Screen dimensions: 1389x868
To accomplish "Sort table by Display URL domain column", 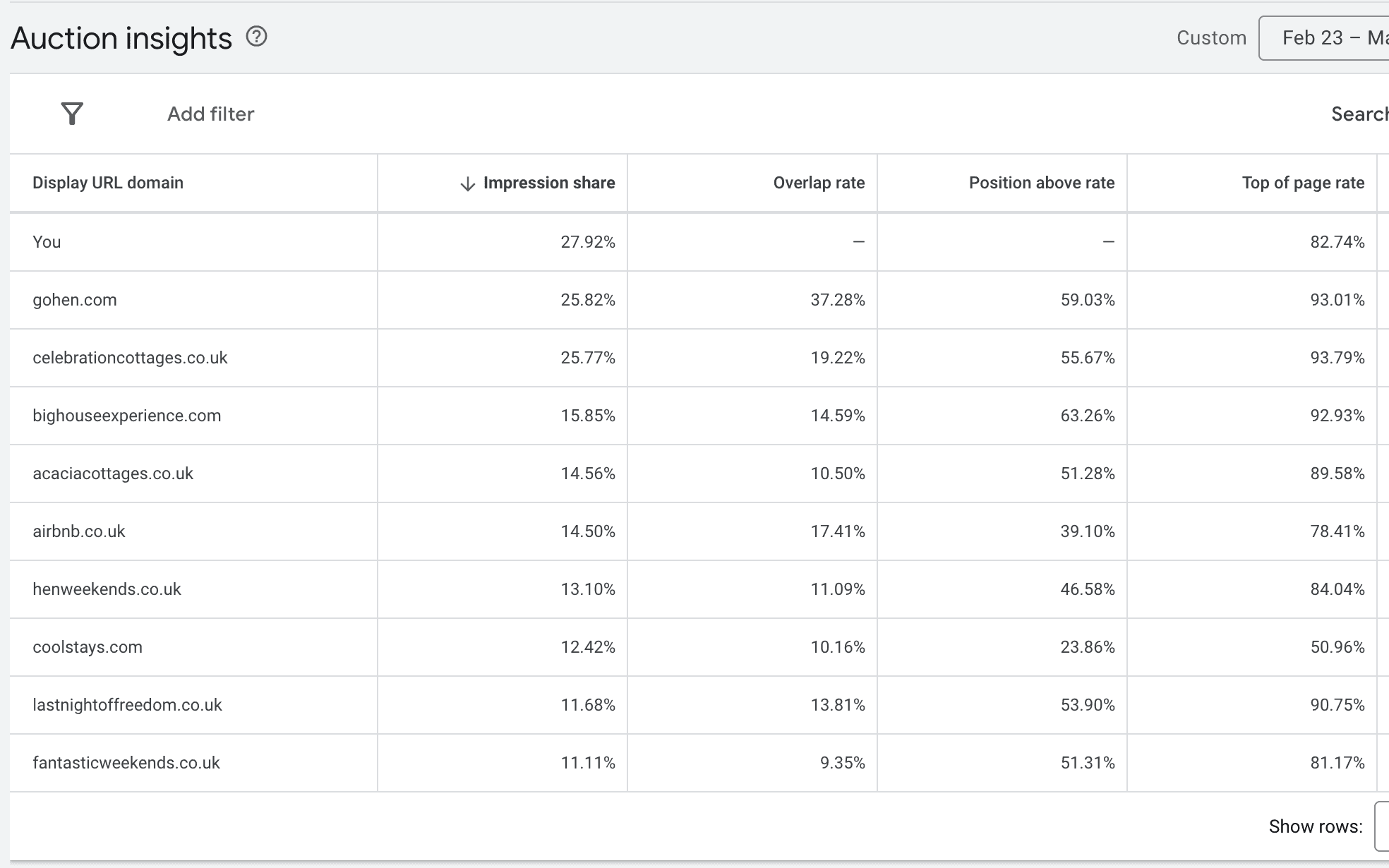I will [107, 183].
